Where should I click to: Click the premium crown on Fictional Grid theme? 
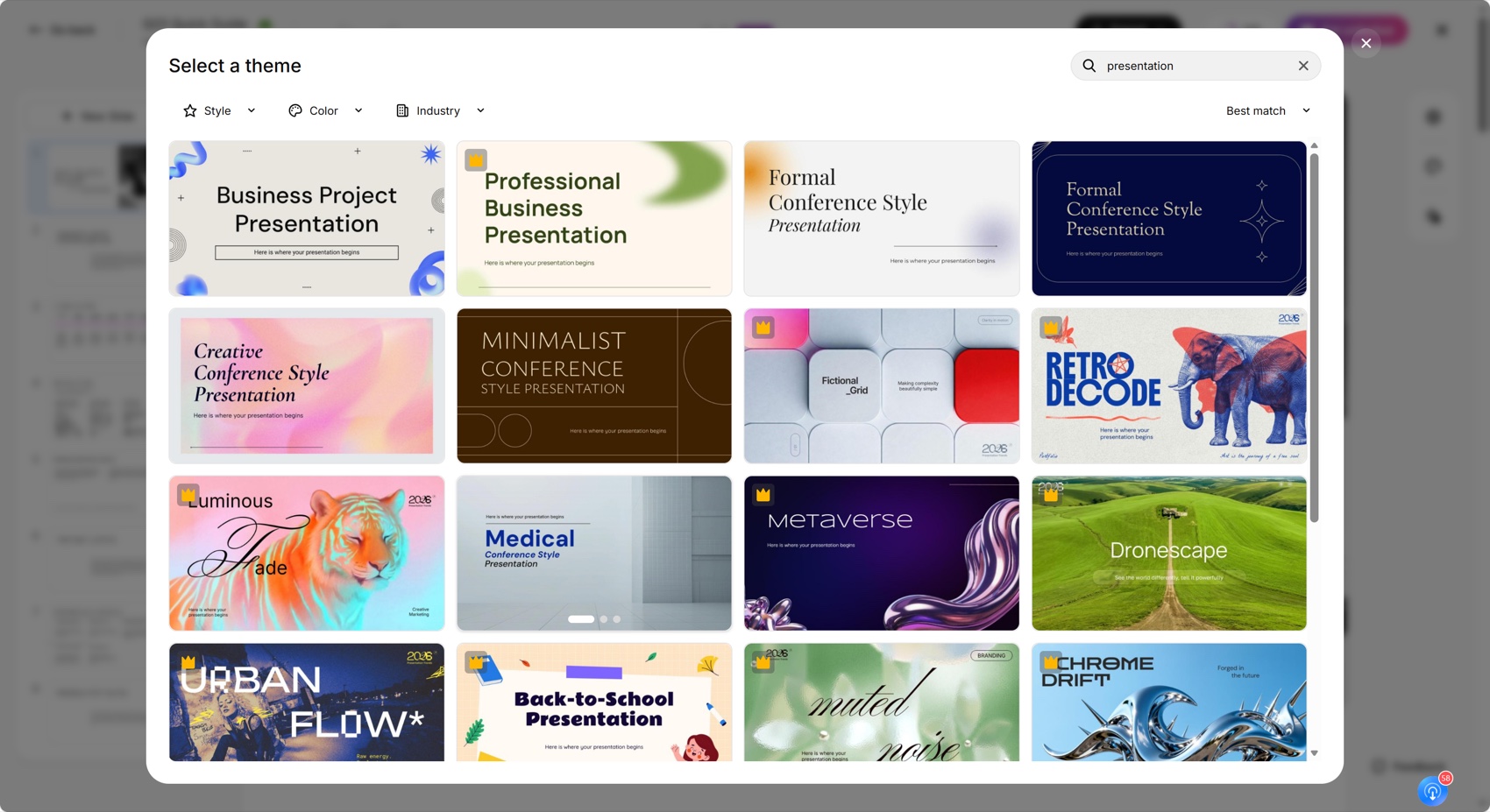[x=763, y=328]
